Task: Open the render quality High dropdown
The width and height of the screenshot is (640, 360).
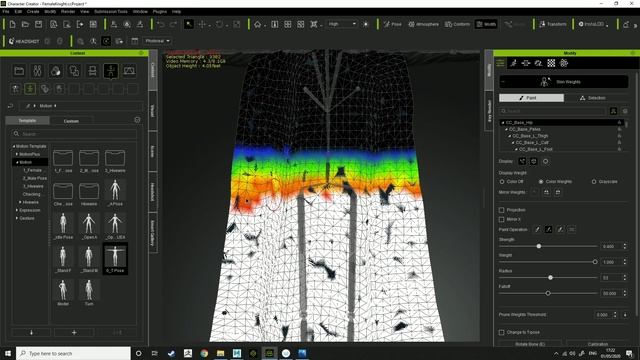Action: [342, 24]
